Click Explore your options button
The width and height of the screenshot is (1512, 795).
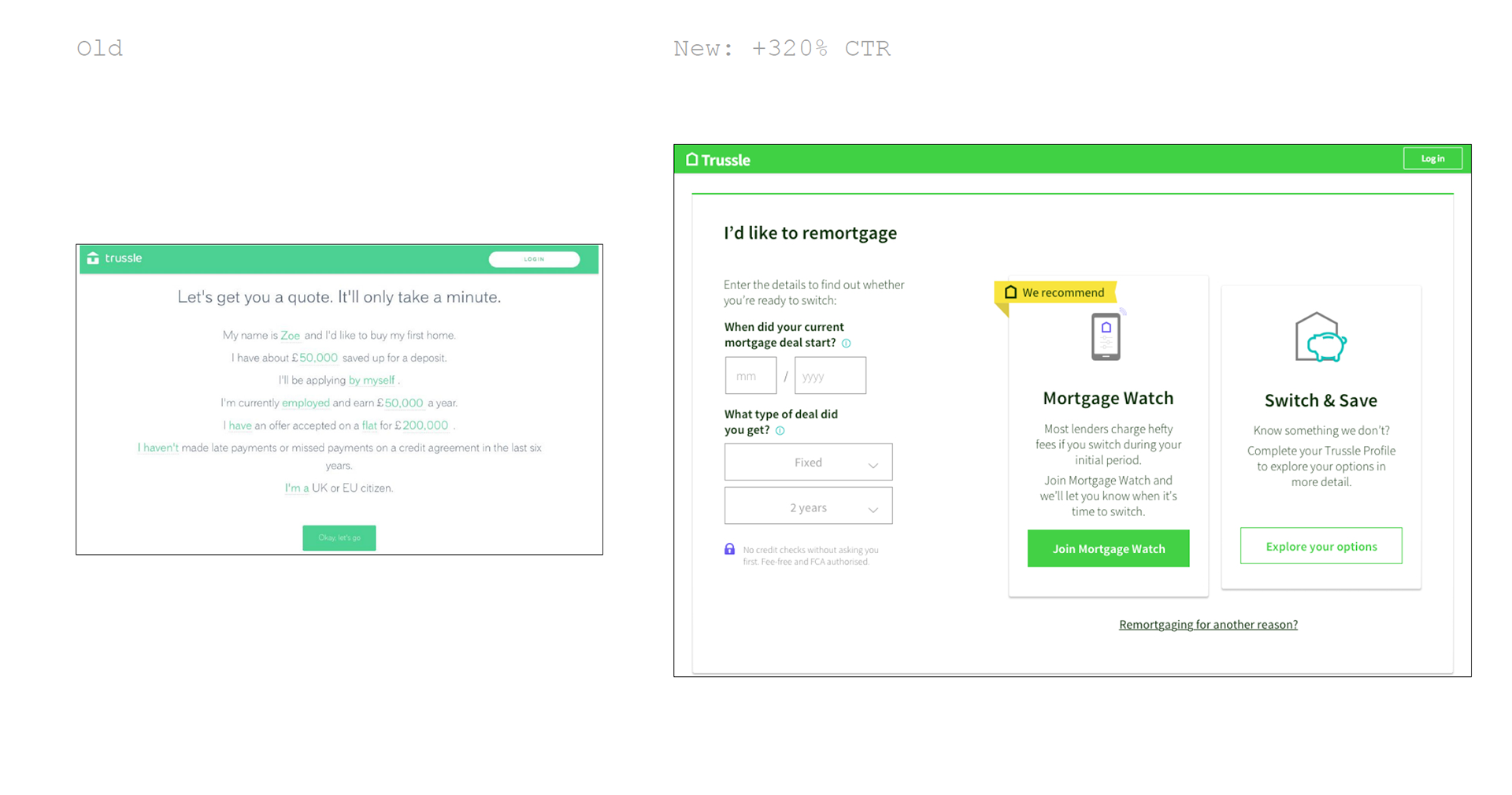pyautogui.click(x=1321, y=546)
